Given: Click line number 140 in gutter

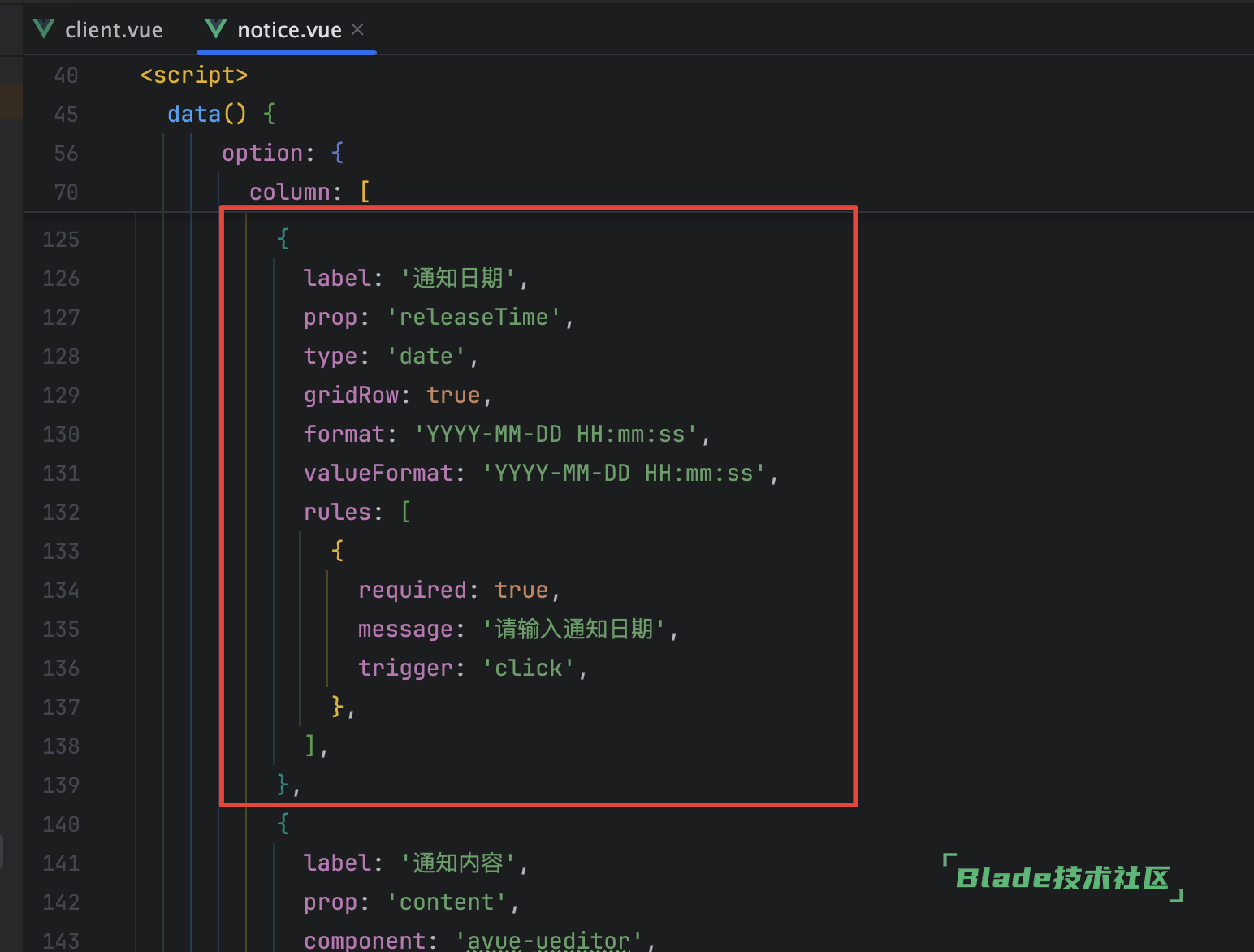Looking at the screenshot, I should click(x=61, y=824).
